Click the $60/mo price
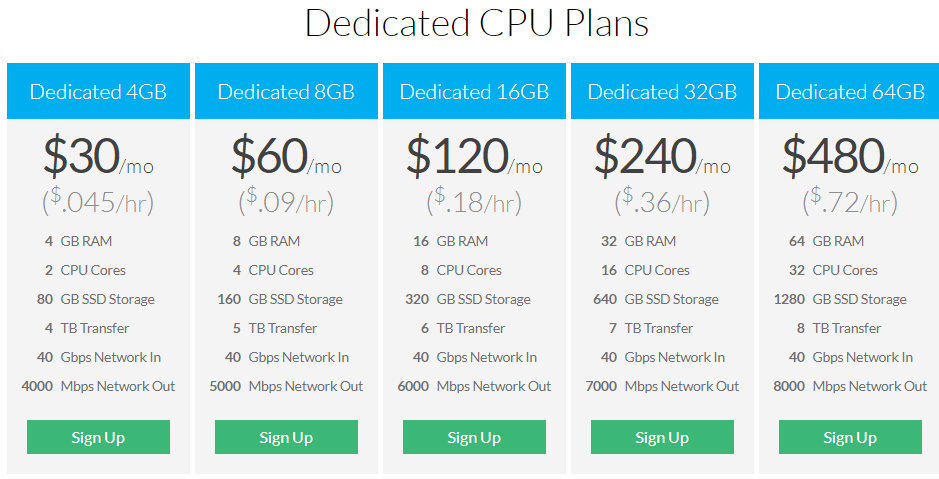 [286, 156]
